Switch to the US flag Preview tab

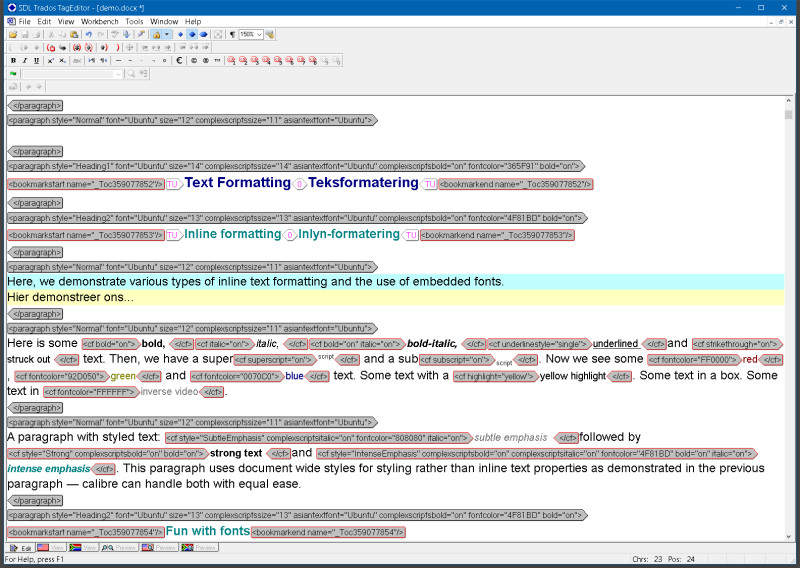pos(159,548)
